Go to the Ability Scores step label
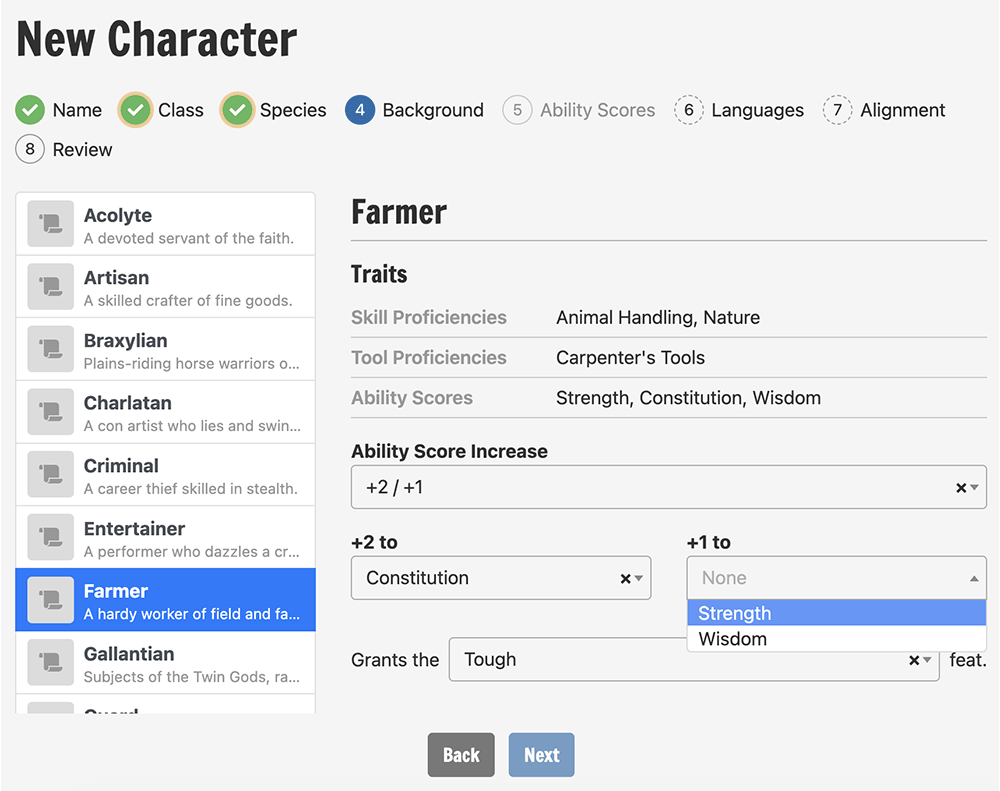The height and width of the screenshot is (791, 1000). pyautogui.click(x=598, y=110)
